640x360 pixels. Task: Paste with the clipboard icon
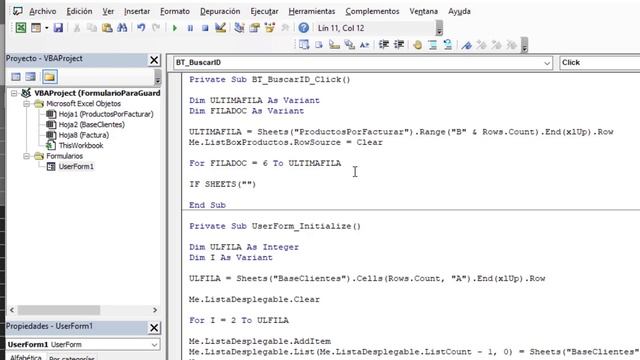pos(107,28)
